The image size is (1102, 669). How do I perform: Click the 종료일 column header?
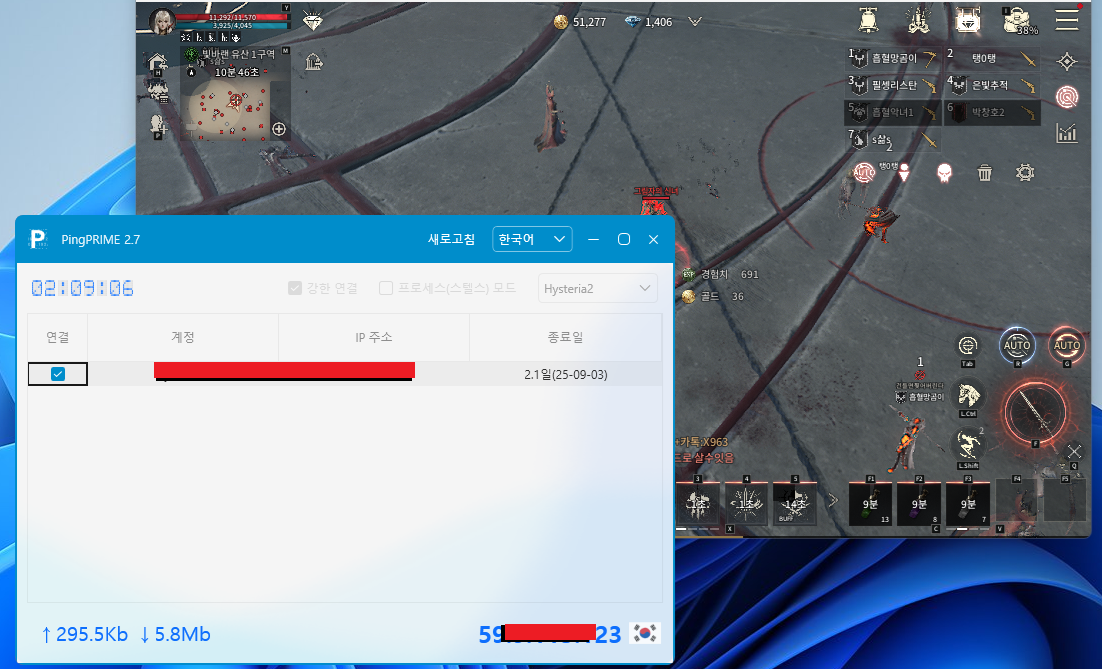[x=565, y=337]
